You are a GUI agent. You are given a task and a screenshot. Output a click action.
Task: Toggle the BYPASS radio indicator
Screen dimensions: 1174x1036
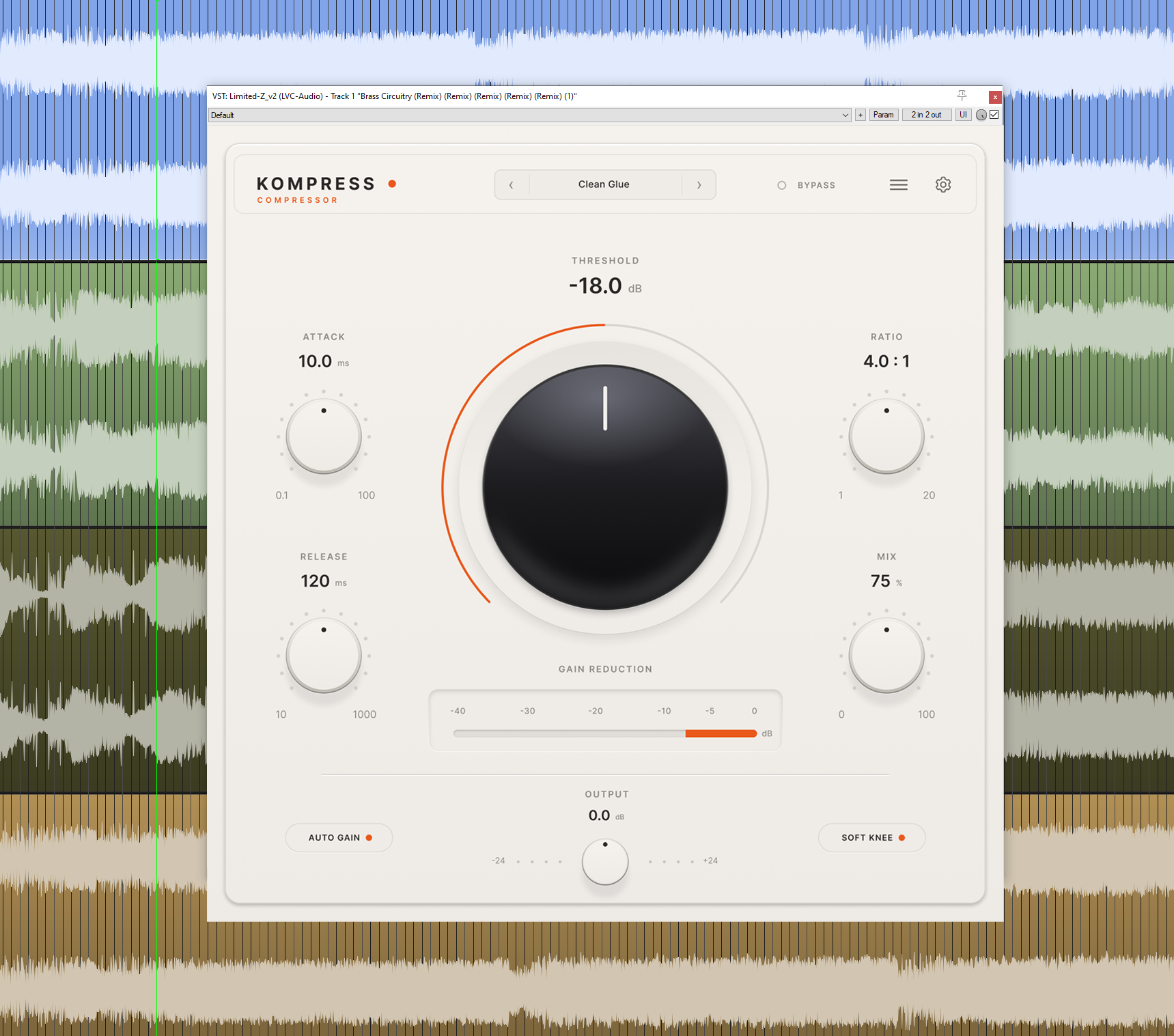point(782,185)
